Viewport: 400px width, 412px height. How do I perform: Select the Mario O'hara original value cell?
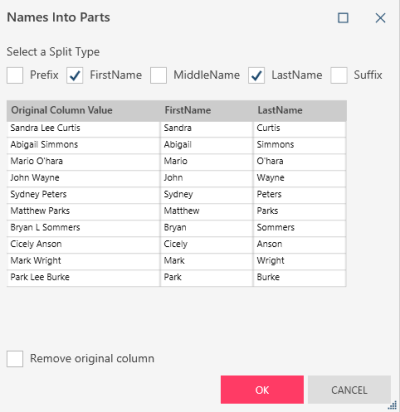[83, 162]
